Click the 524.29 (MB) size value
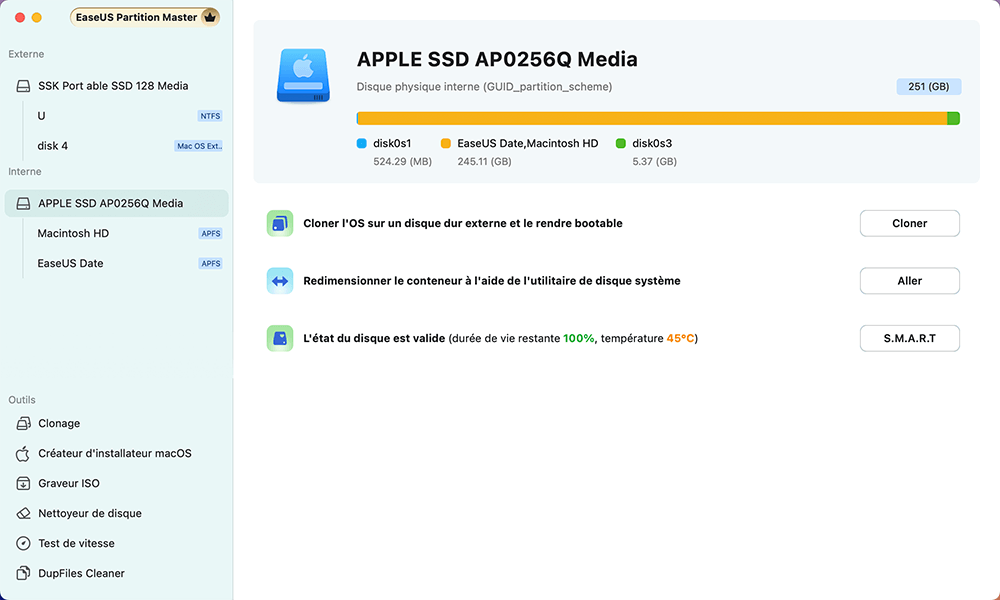The height and width of the screenshot is (600, 1000). (x=402, y=162)
